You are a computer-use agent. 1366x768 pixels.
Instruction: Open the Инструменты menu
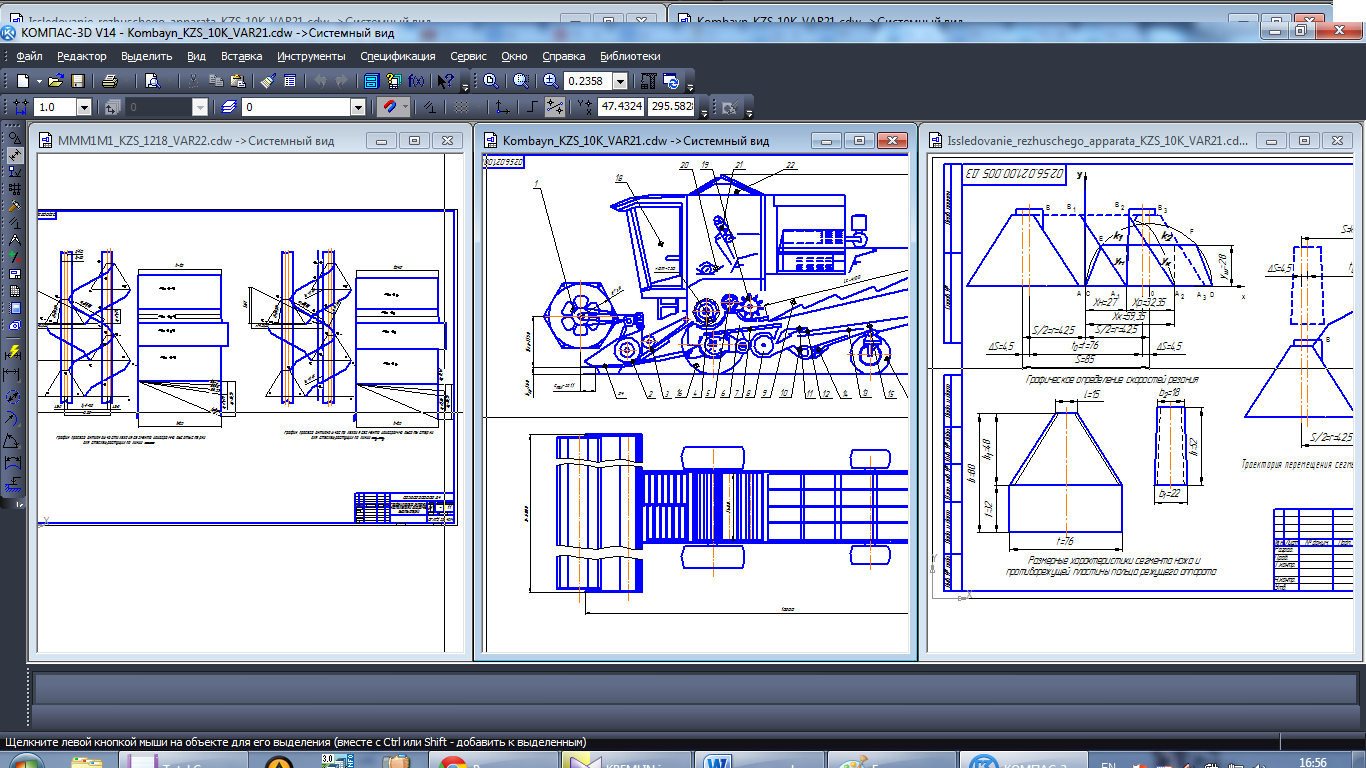coord(311,56)
